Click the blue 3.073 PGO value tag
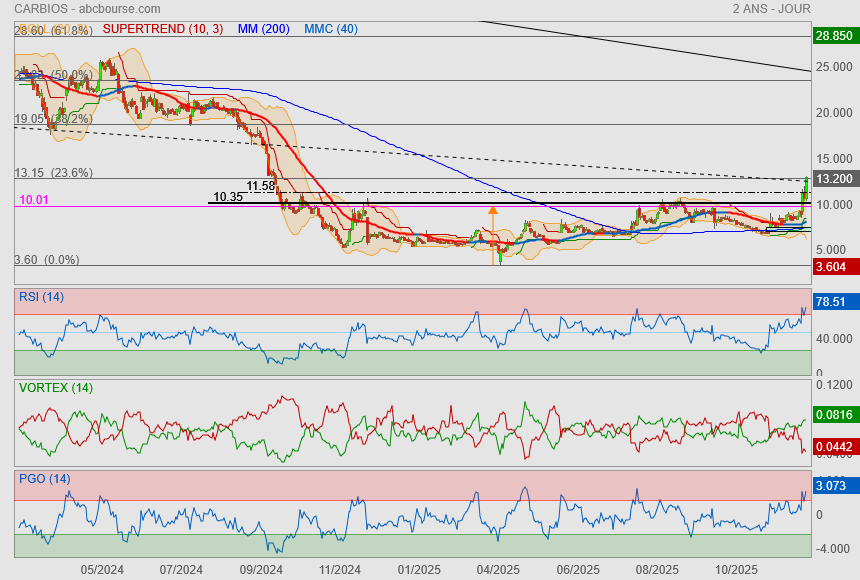The height and width of the screenshot is (580, 860). pyautogui.click(x=834, y=485)
